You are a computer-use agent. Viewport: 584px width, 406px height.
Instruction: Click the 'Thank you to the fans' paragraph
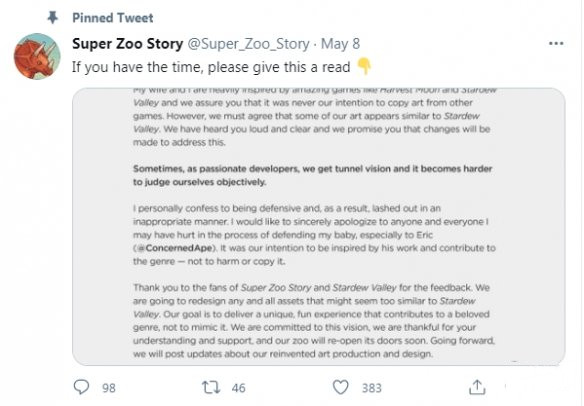pos(314,320)
